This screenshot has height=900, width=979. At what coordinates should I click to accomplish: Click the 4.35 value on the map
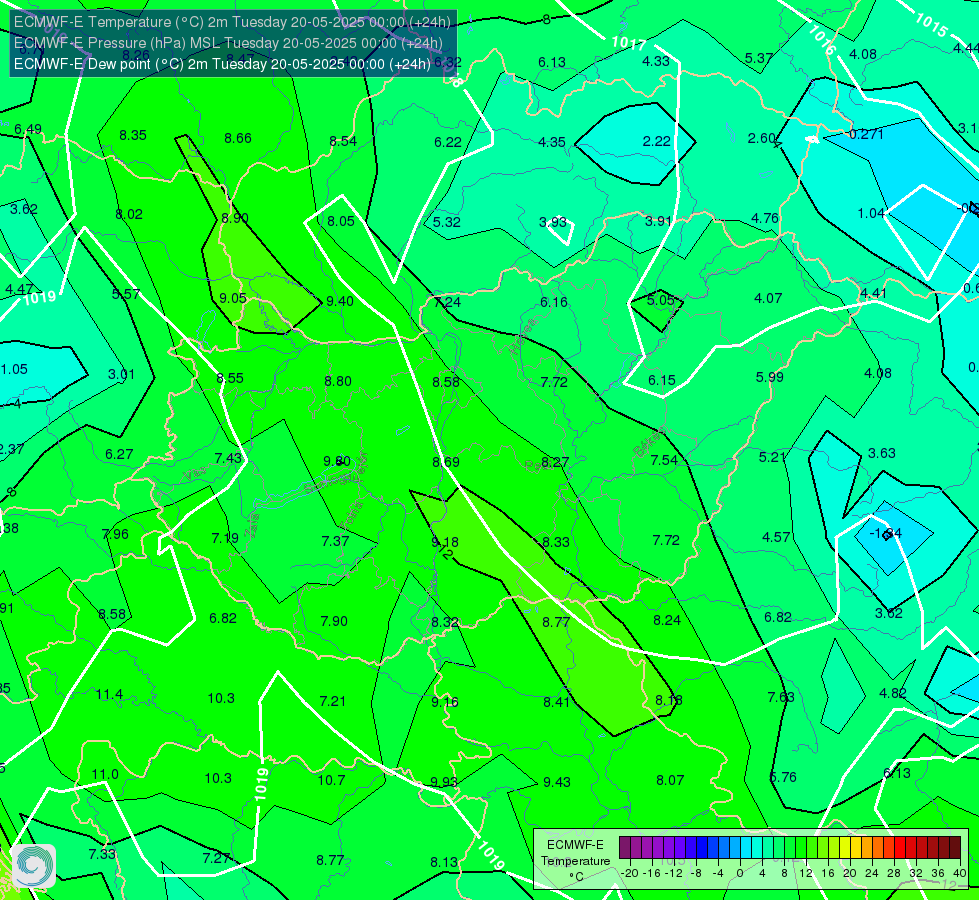552,142
